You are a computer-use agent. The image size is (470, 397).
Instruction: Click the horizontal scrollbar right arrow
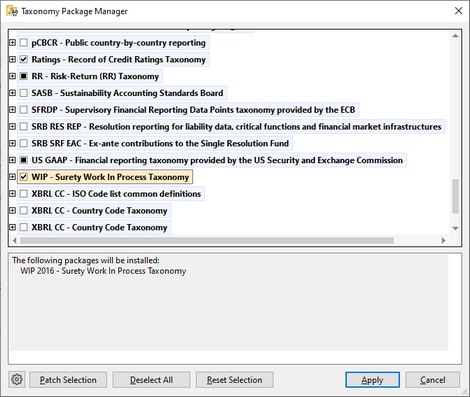(x=443, y=240)
